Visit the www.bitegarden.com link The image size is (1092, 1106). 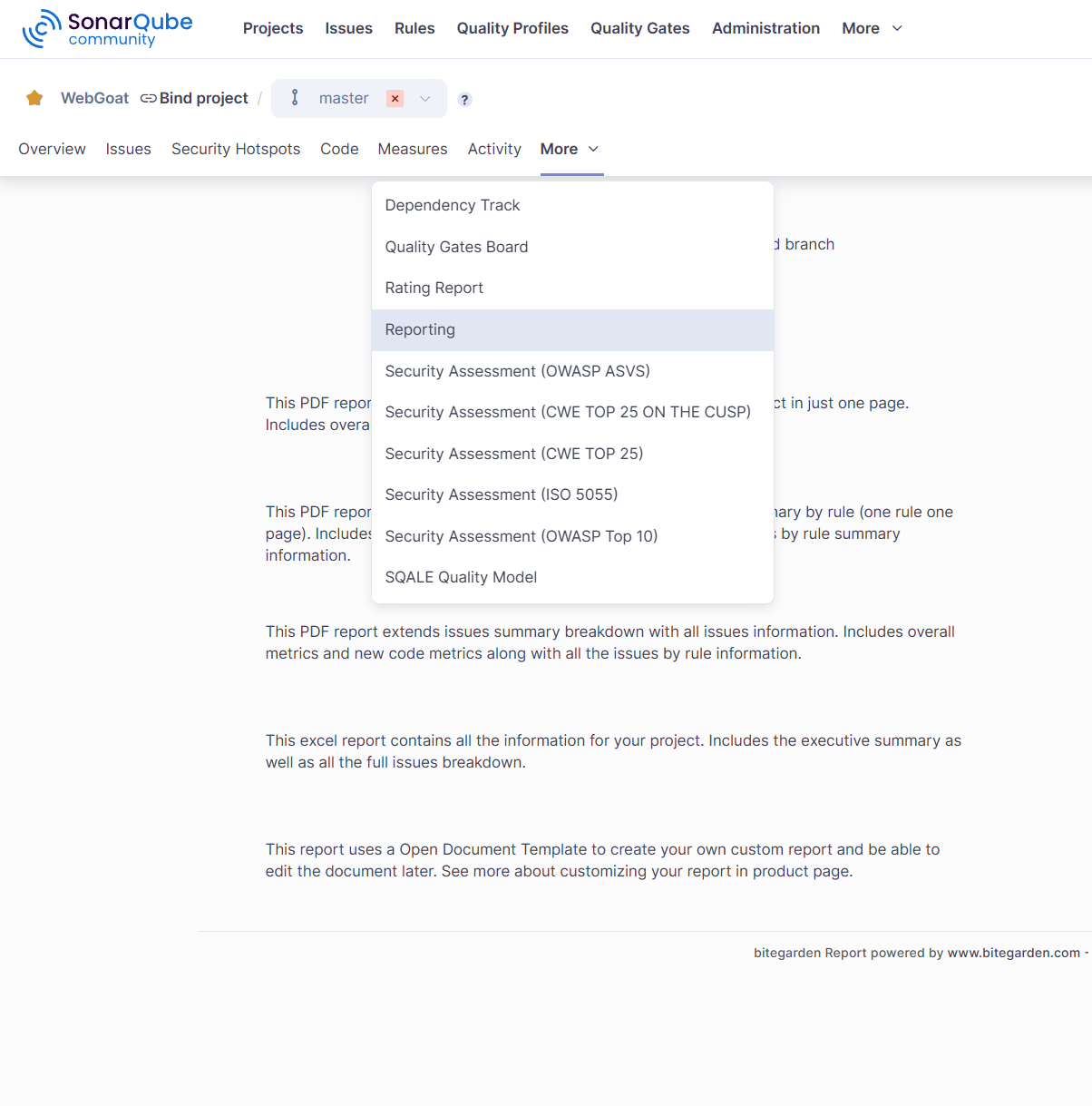tap(1013, 953)
